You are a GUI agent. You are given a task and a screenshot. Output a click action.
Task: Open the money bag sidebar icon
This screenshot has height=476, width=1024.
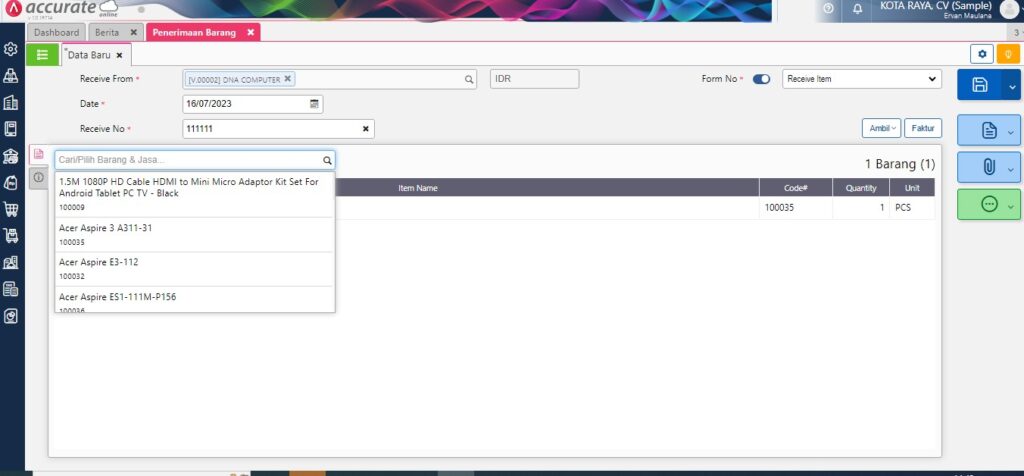(10, 182)
